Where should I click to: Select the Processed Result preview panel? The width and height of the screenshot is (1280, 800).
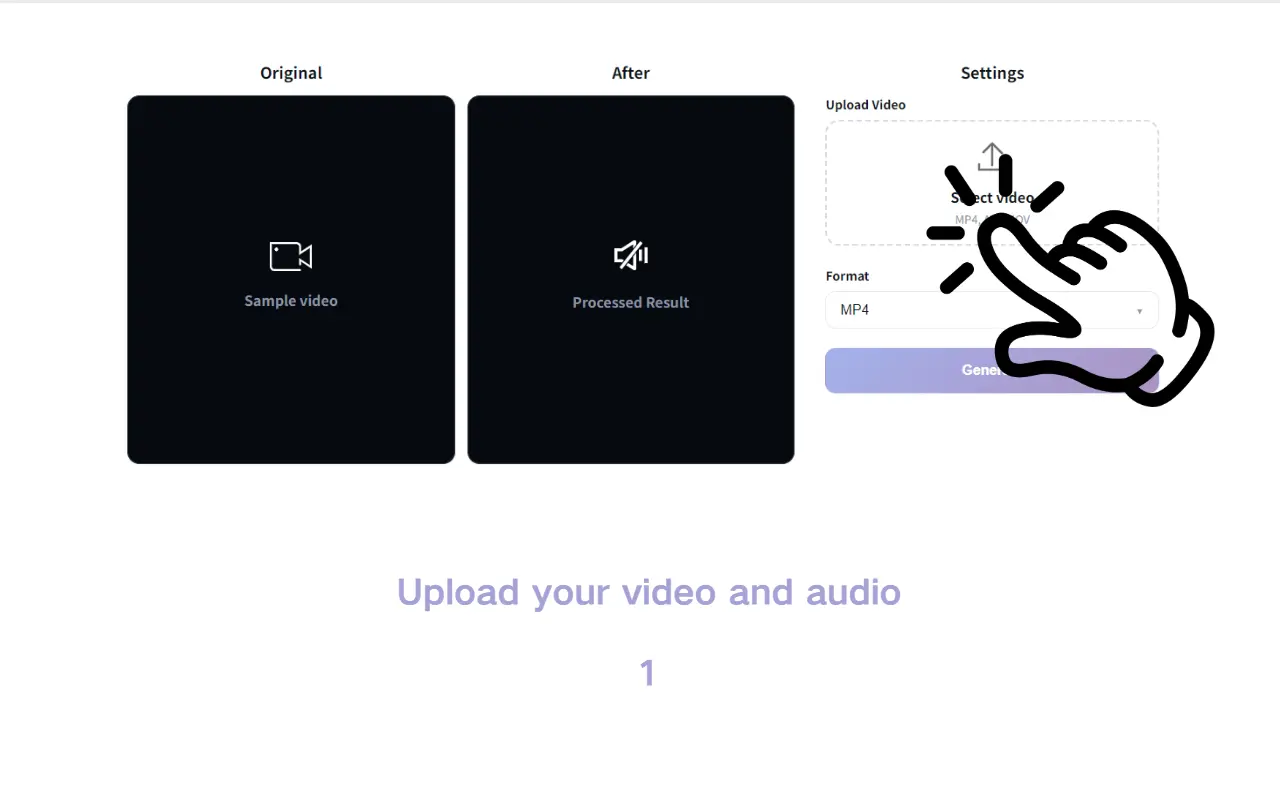(x=631, y=279)
